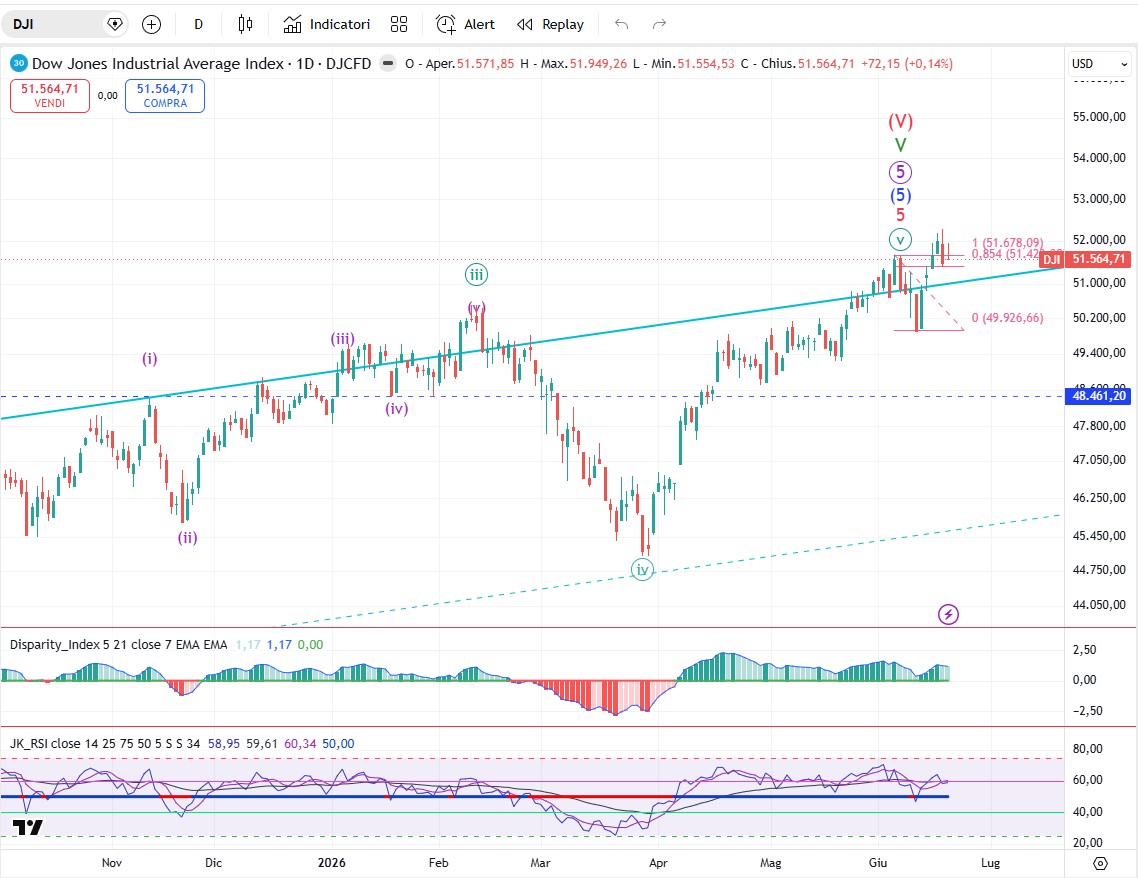1138x878 pixels.
Task: Undo last chart action
Action: coord(621,25)
